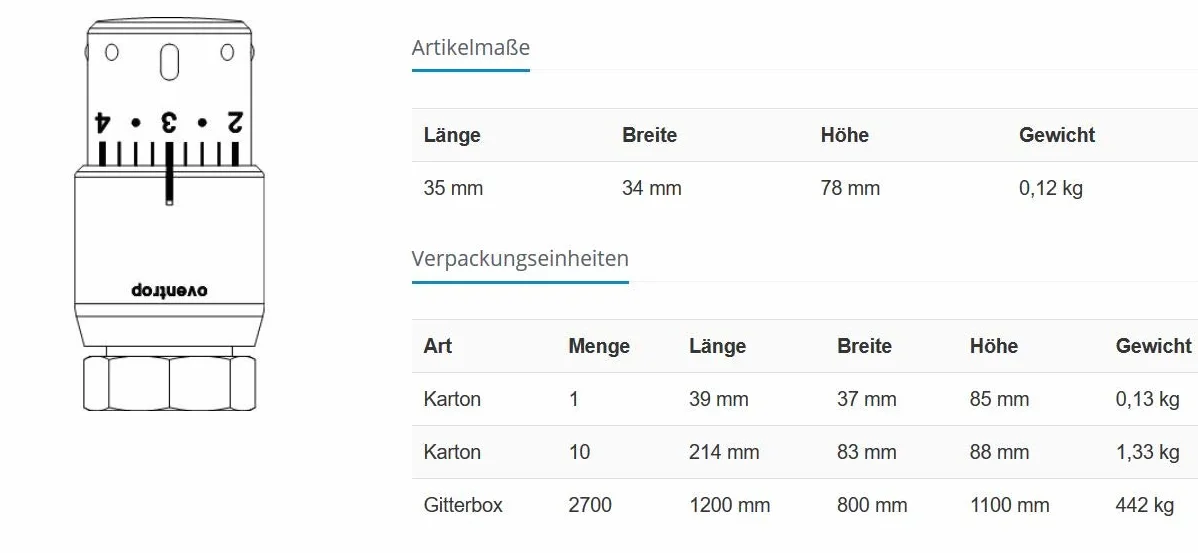Click the 2700 quantity cell
Screen dimensions: 1198x553
point(590,505)
